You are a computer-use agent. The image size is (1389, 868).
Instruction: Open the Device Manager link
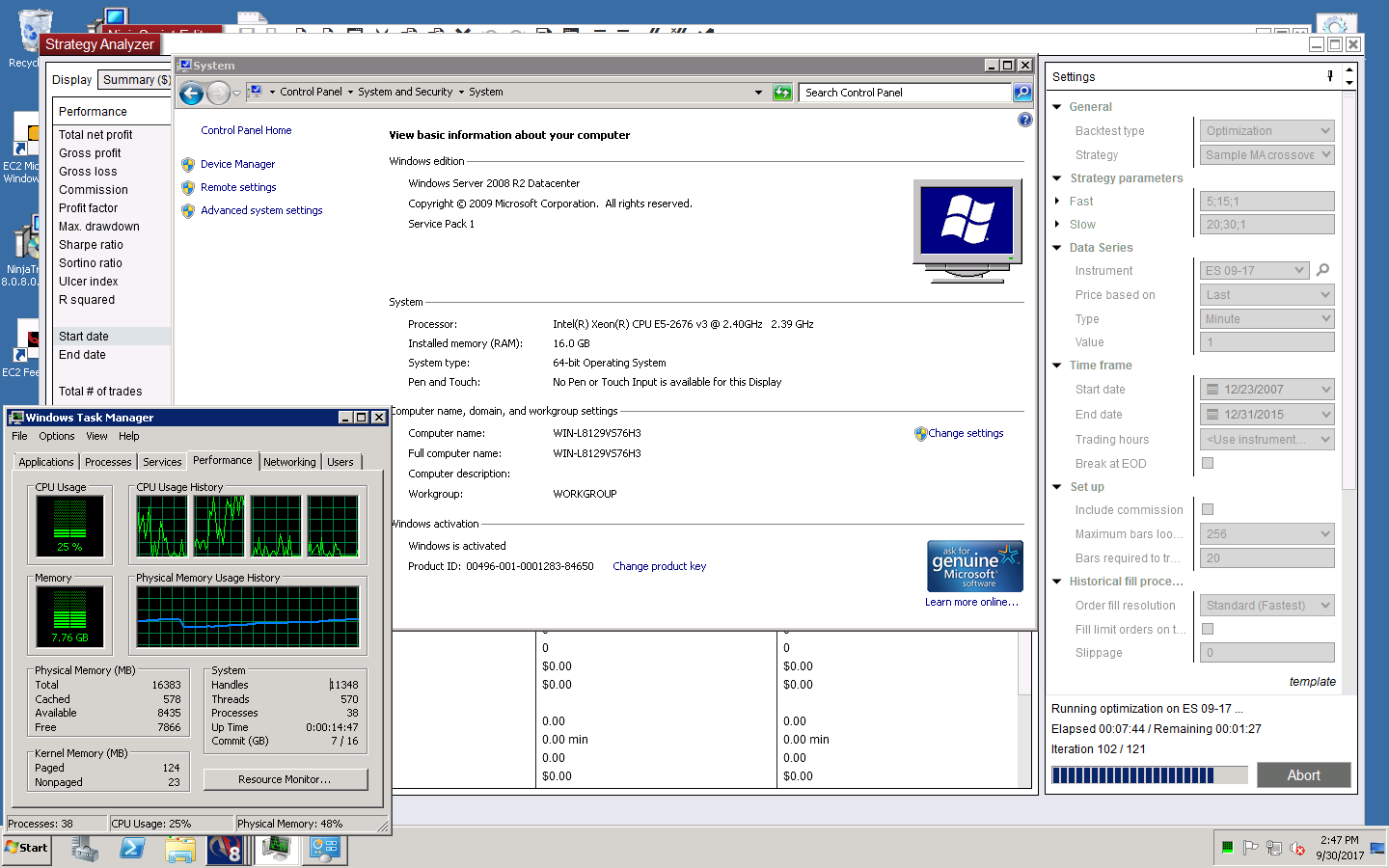point(237,165)
